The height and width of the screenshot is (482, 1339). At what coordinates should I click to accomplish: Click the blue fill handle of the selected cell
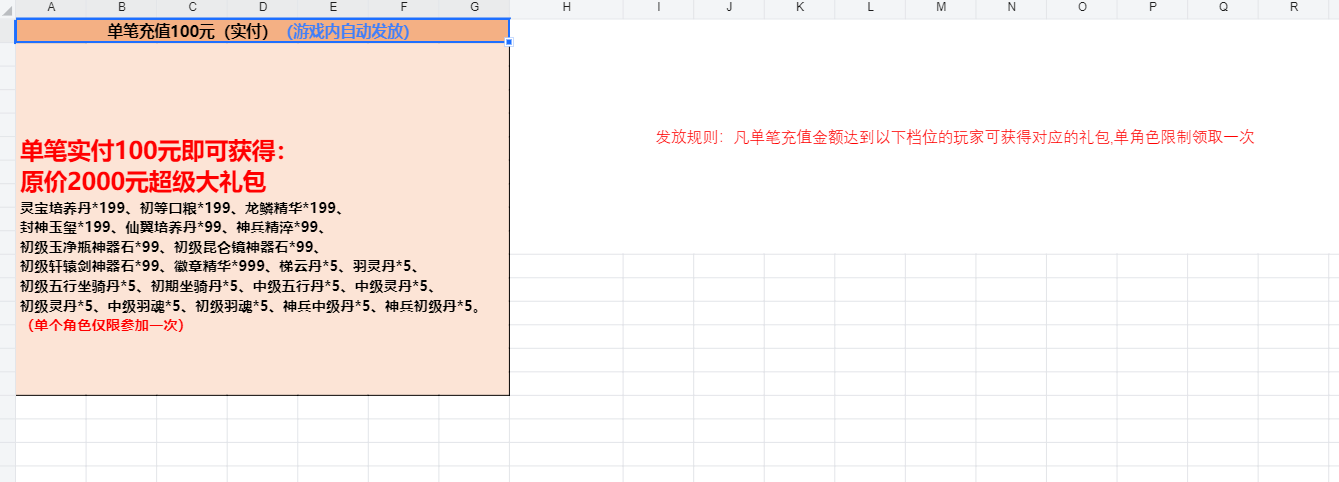coord(509,43)
